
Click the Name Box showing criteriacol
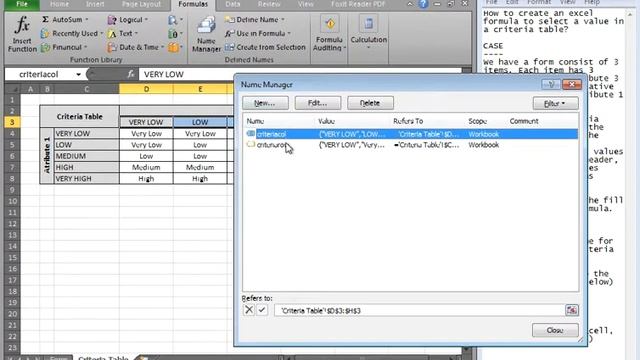[39, 75]
